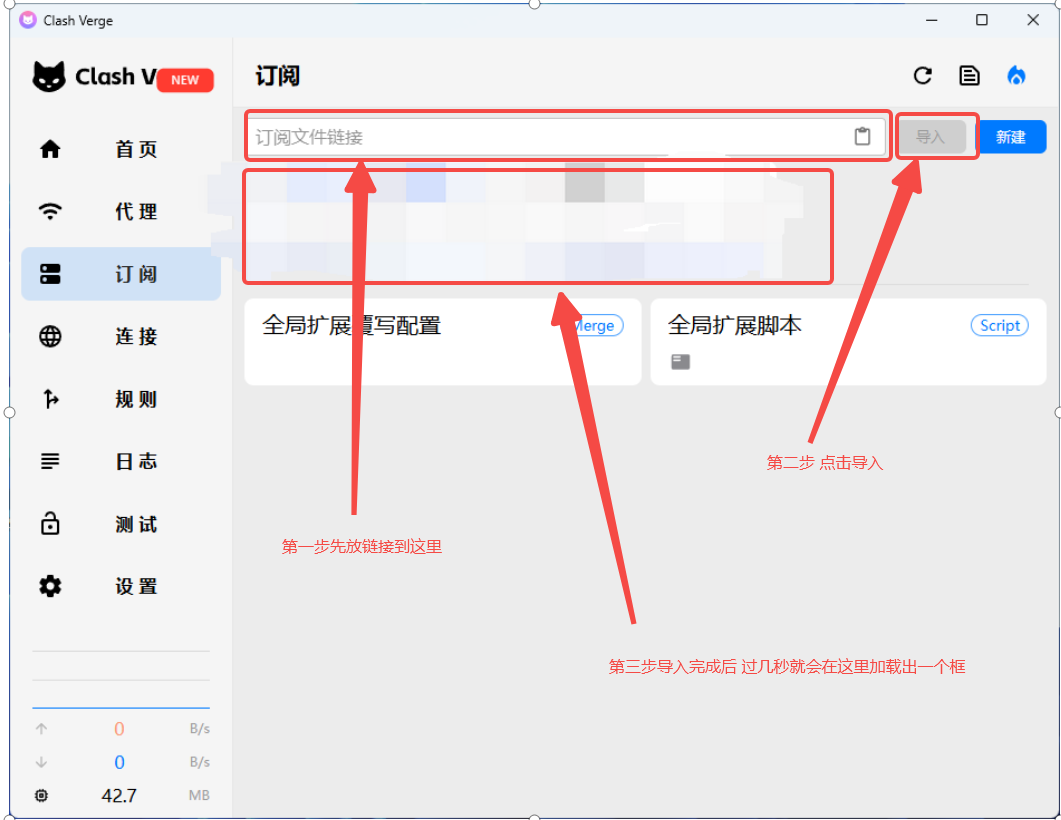The height and width of the screenshot is (820, 1061).
Task: Navigate to the 规则 rules page
Action: tap(121, 400)
